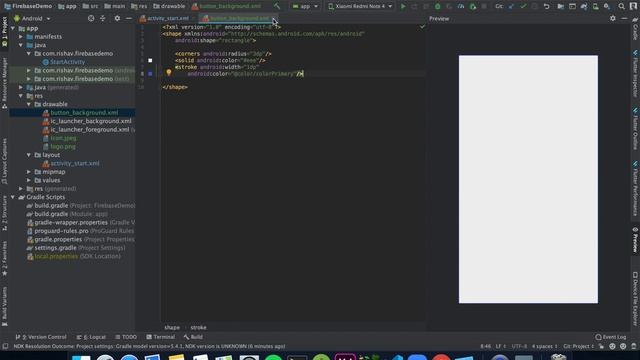The image size is (640, 360).
Task: Toggle the Build Variants side tool window
Action: 4,306
